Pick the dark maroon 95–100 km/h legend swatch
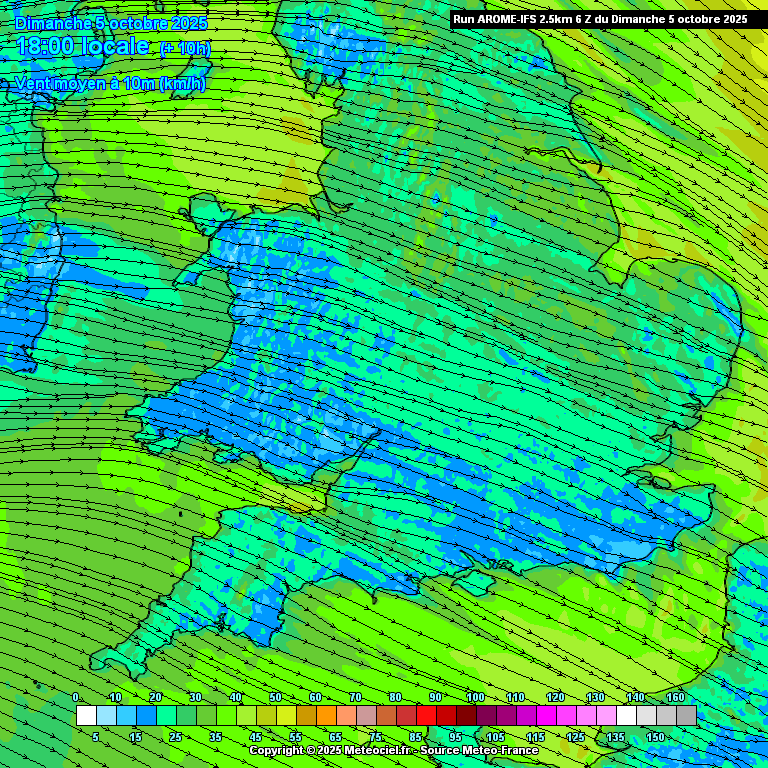Image resolution: width=768 pixels, height=768 pixels. [466, 716]
